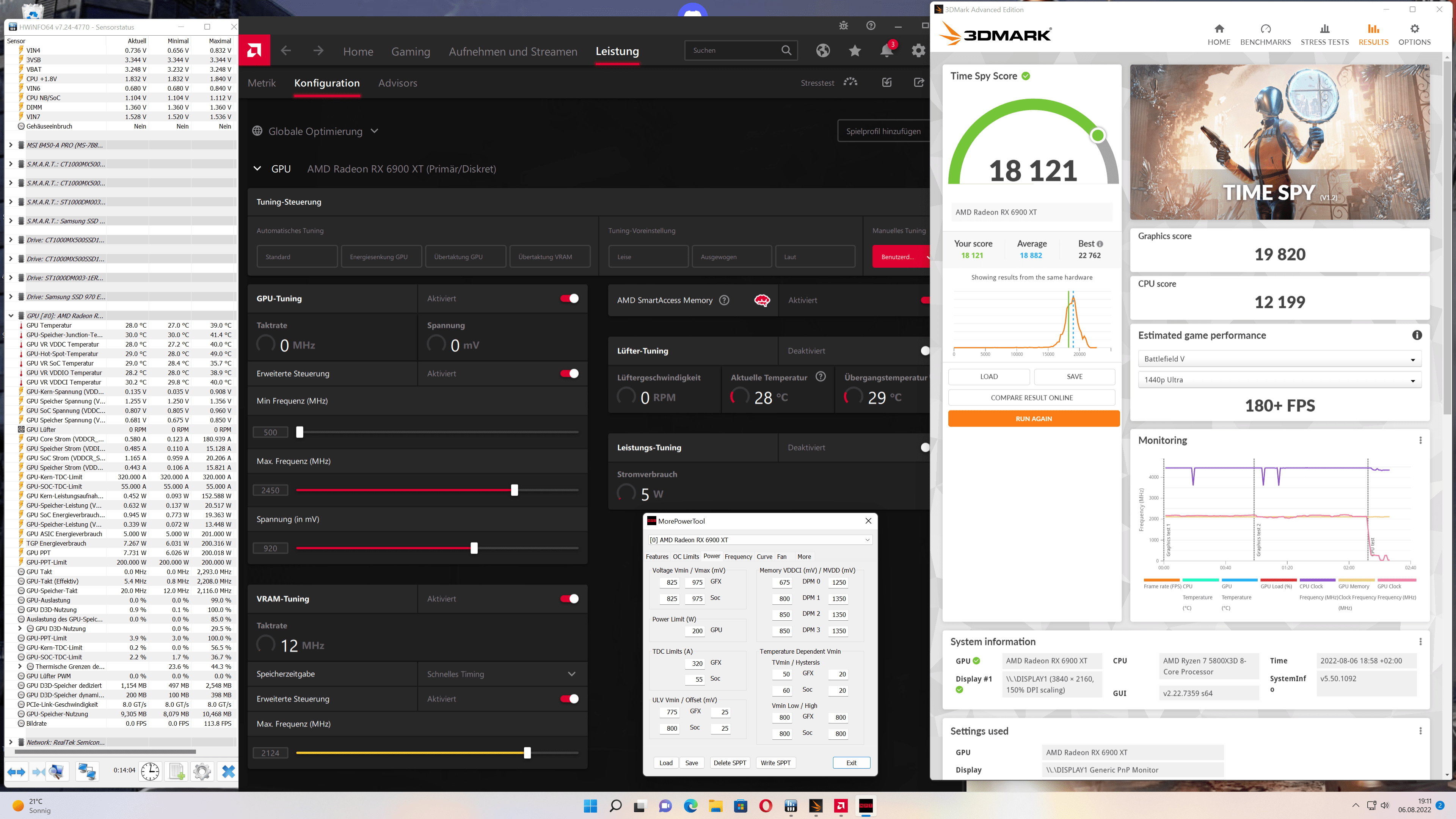This screenshot has width=1456, height=819.
Task: Switch to the Metrik sub-tab
Action: pos(262,83)
